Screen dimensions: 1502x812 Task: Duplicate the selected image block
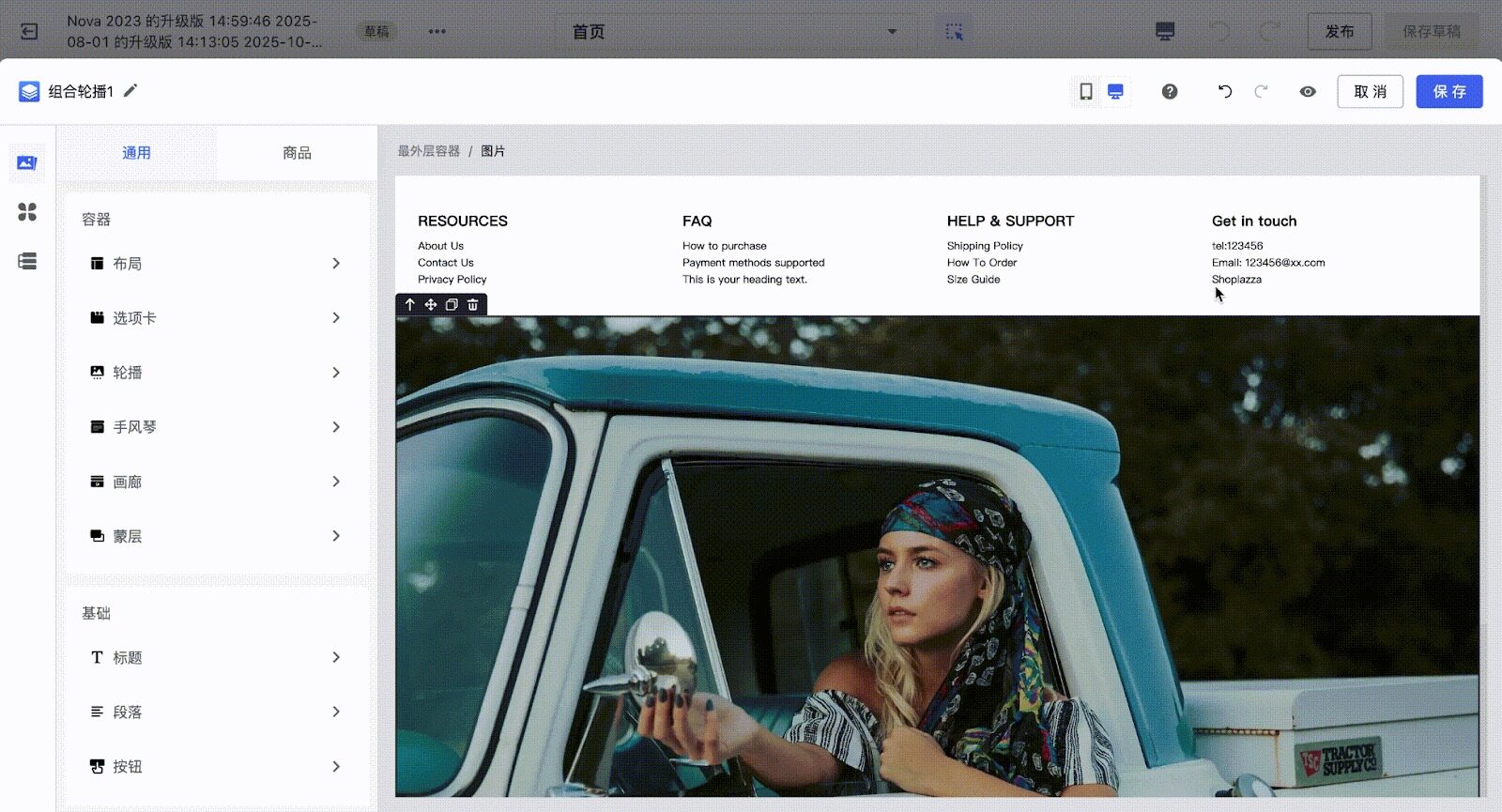pos(452,304)
